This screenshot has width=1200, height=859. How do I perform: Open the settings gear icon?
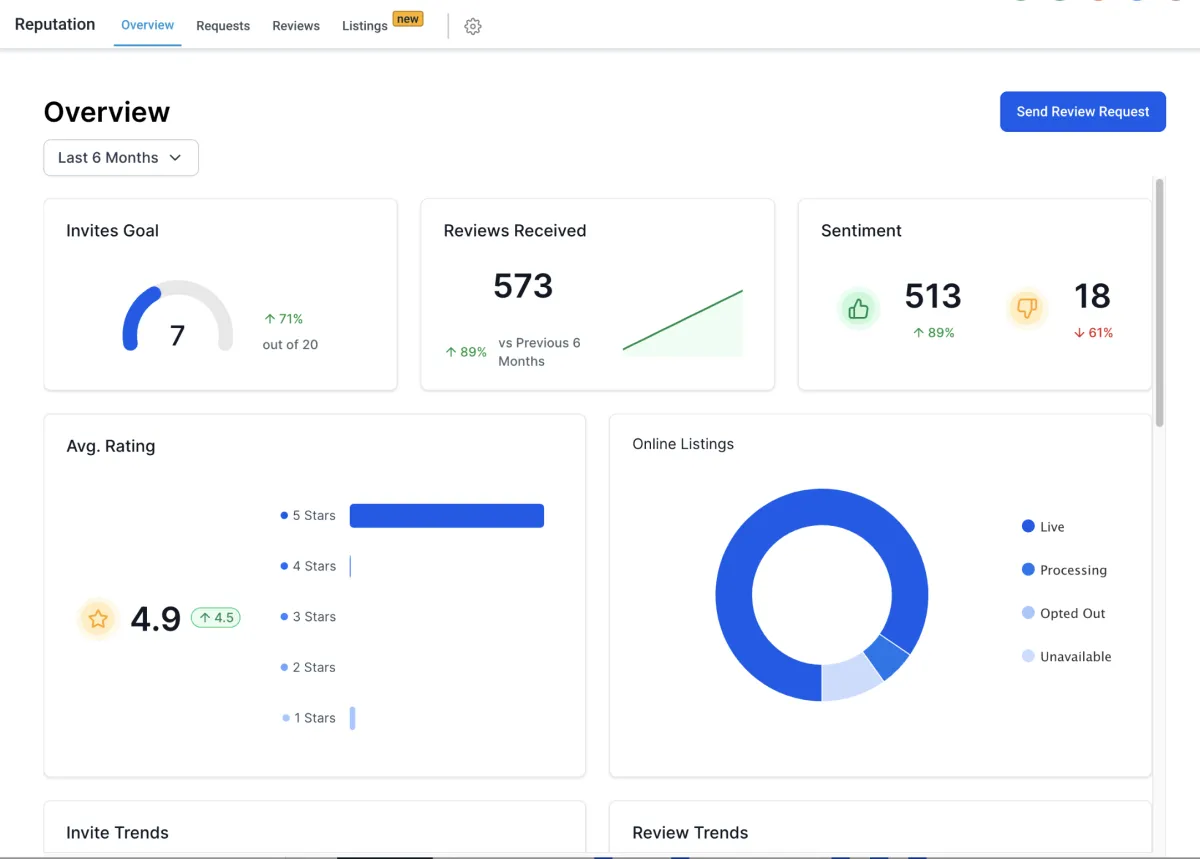473,27
